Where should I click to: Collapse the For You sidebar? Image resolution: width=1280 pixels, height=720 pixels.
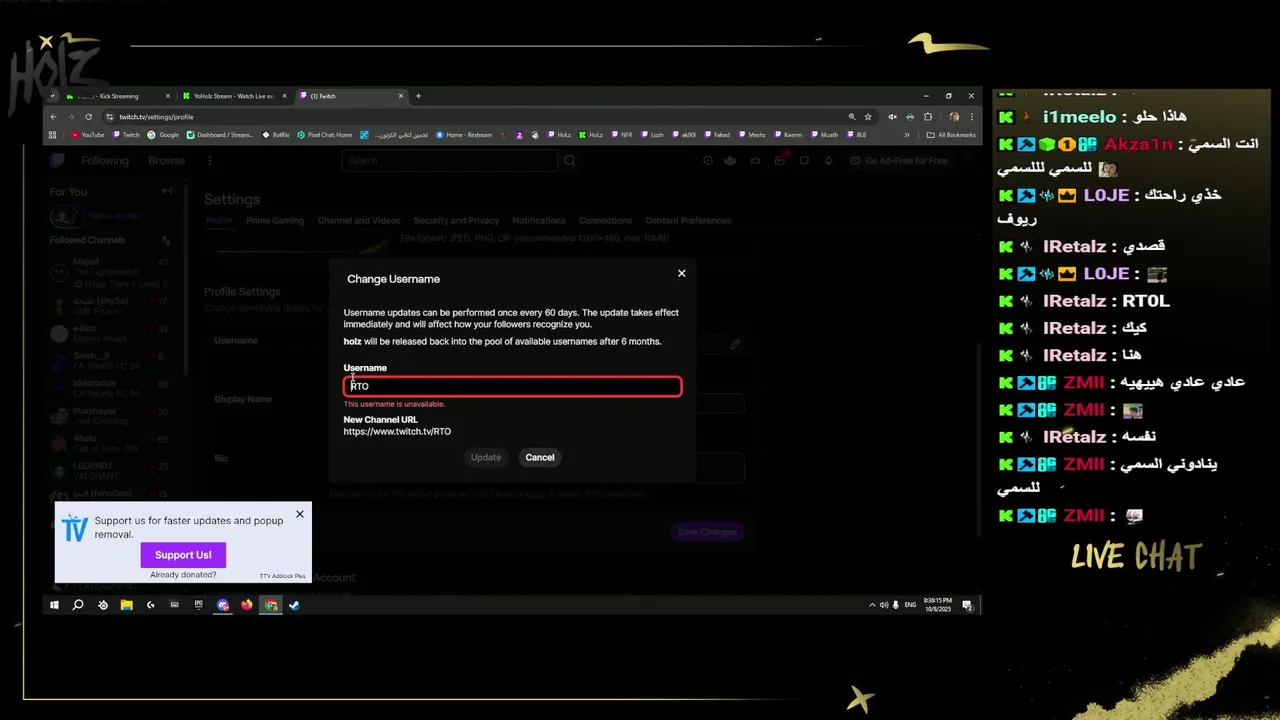point(167,191)
